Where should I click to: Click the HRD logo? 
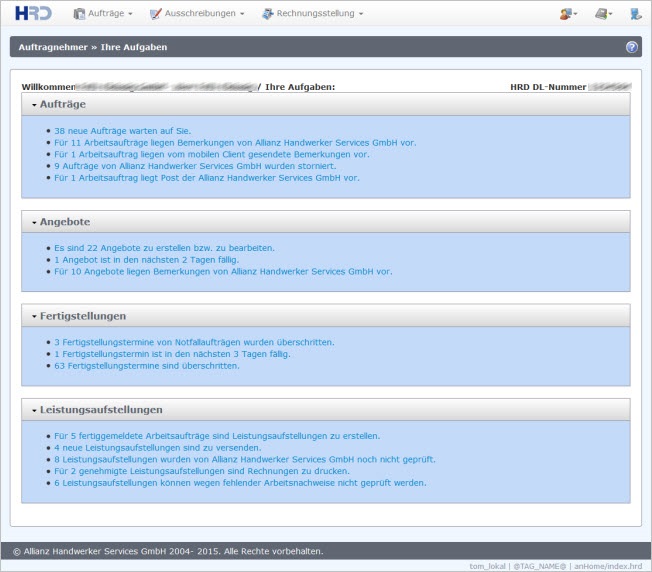pos(33,13)
